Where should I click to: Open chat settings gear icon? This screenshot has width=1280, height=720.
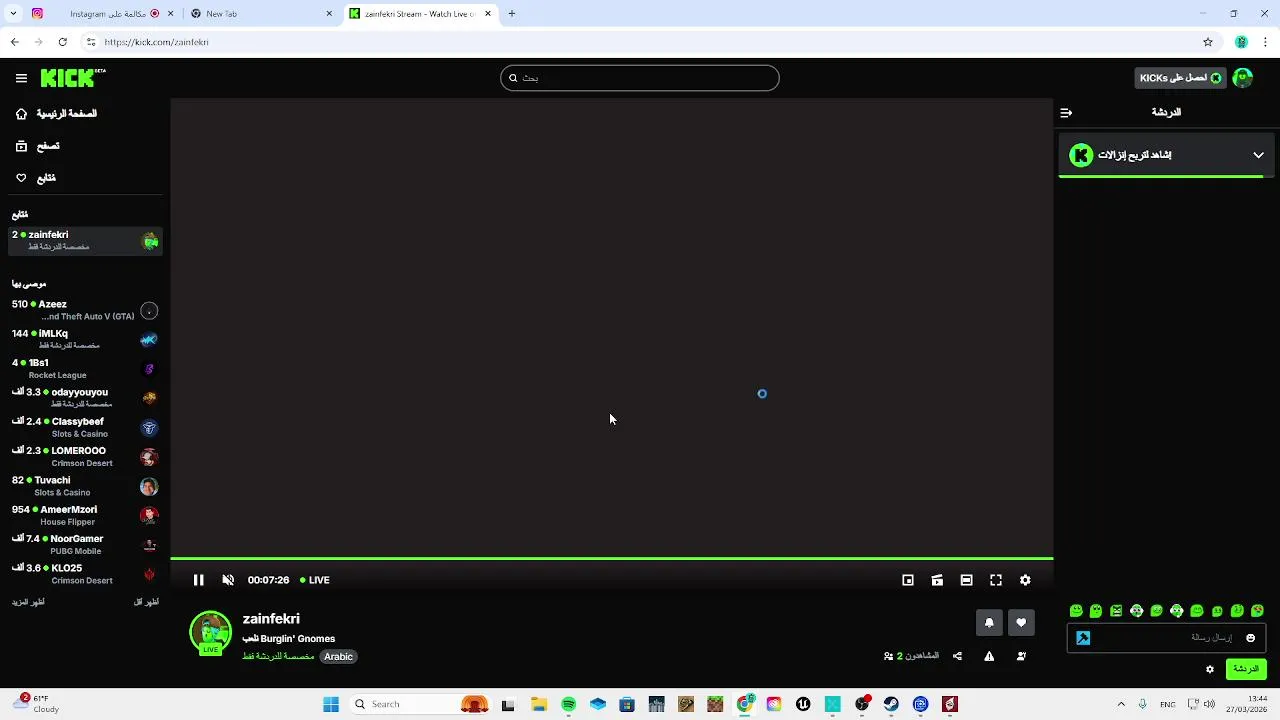point(1210,669)
